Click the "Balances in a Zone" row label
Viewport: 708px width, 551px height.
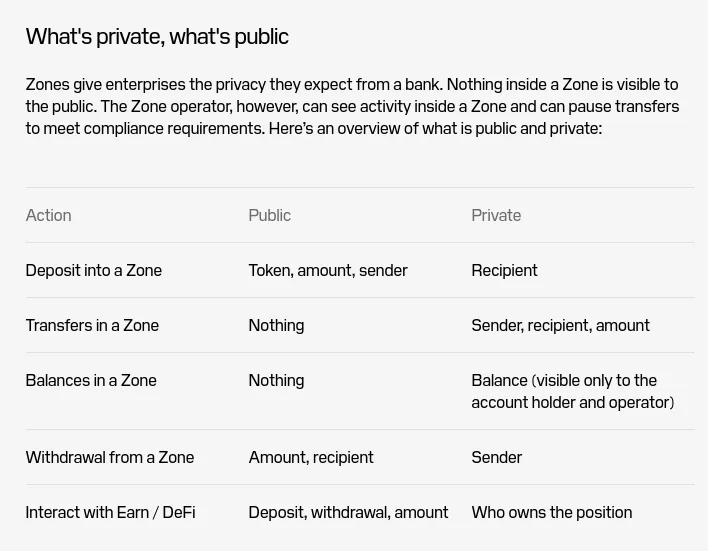91,381
